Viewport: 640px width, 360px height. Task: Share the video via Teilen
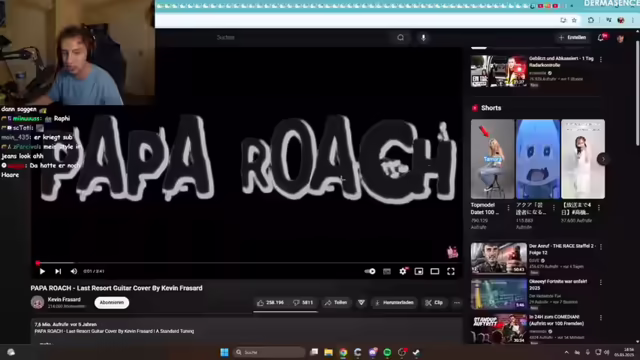(x=336, y=303)
